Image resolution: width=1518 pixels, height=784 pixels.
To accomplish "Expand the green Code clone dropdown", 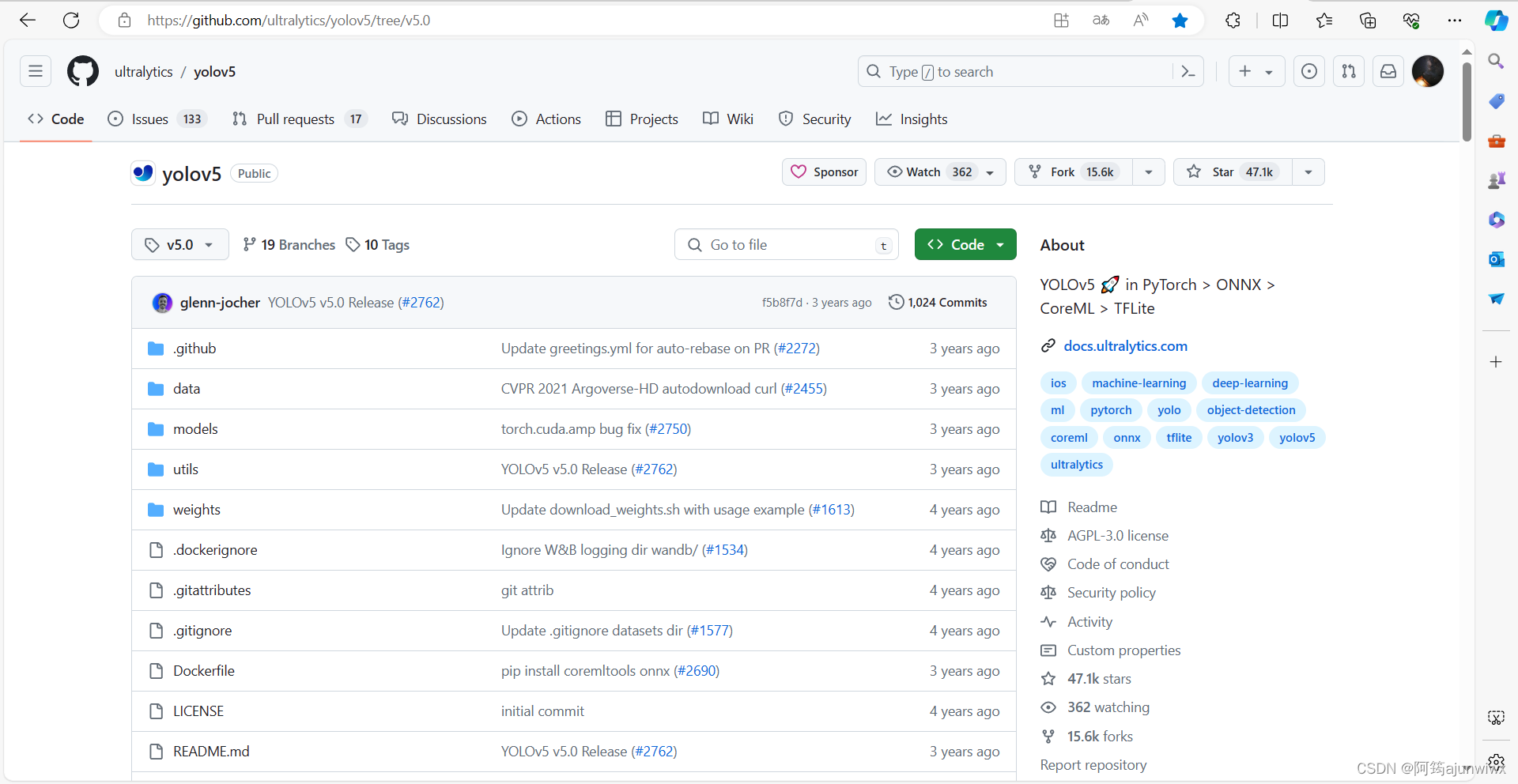I will [x=965, y=245].
